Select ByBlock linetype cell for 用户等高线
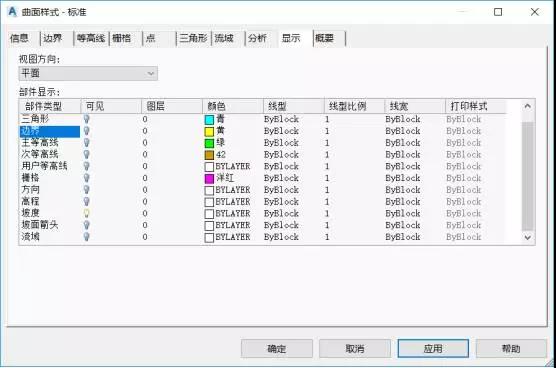Viewport: 556px width, 368px height. (x=281, y=166)
